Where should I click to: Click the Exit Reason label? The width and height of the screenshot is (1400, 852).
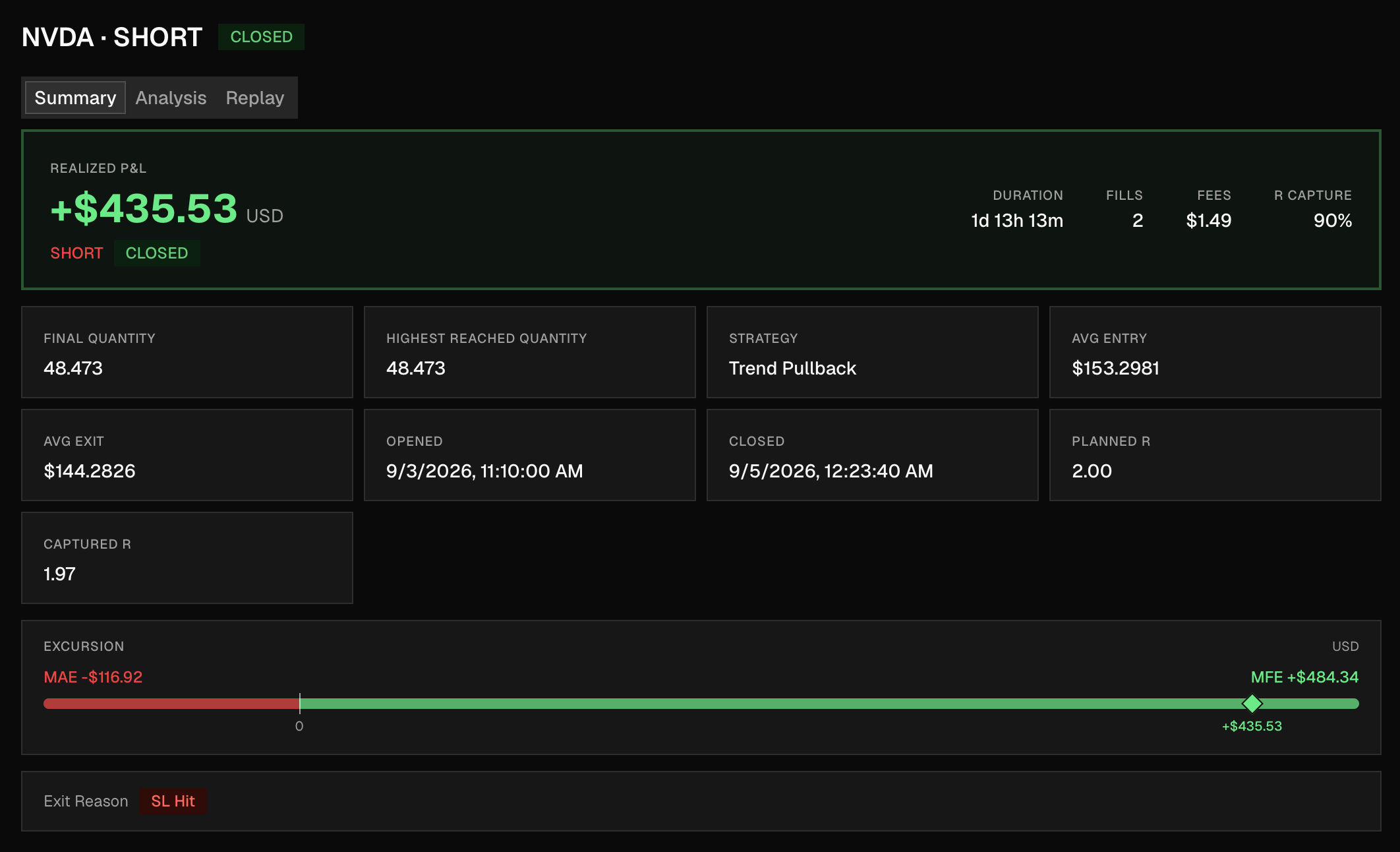(86, 801)
